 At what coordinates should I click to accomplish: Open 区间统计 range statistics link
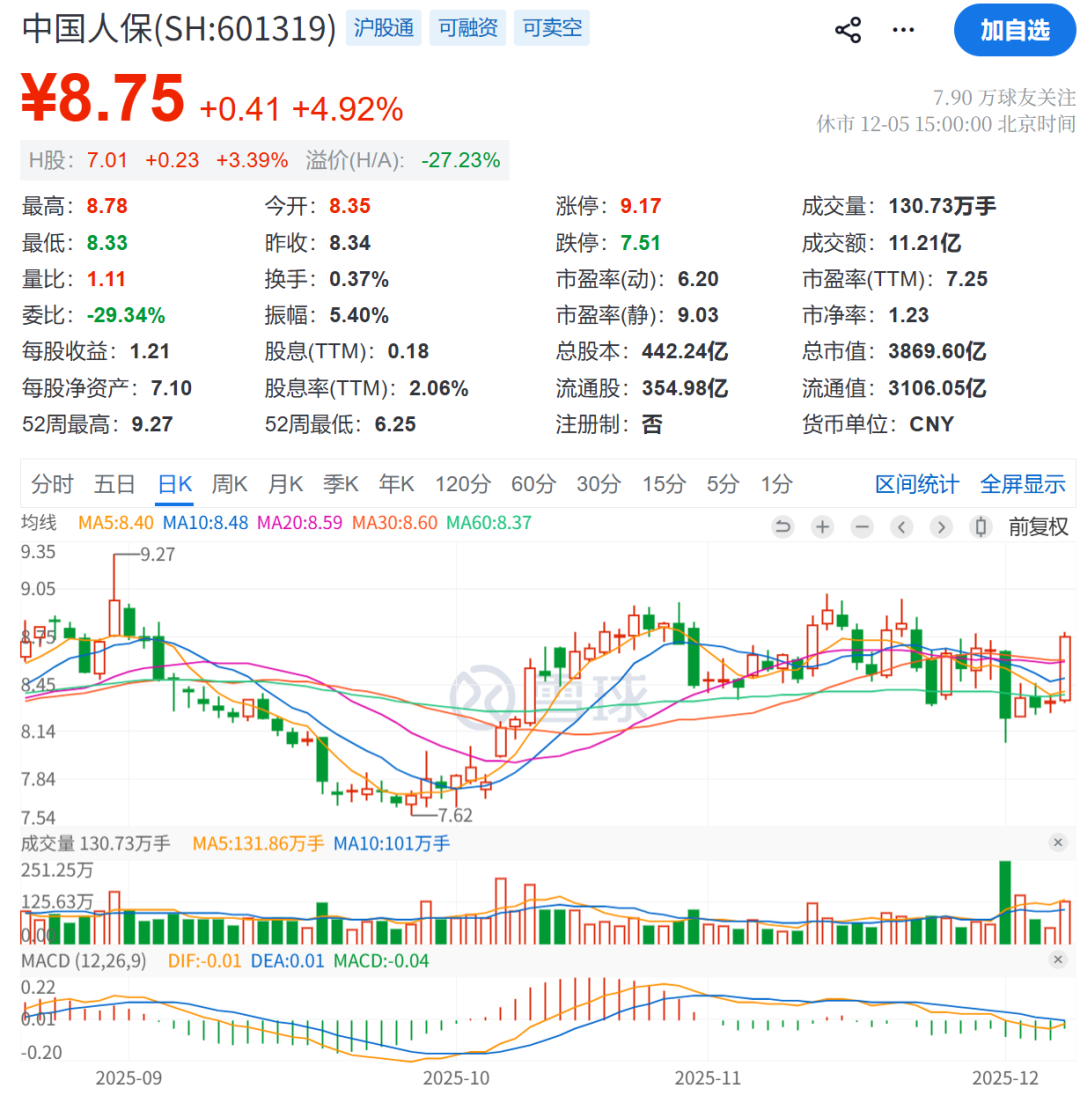point(917,485)
